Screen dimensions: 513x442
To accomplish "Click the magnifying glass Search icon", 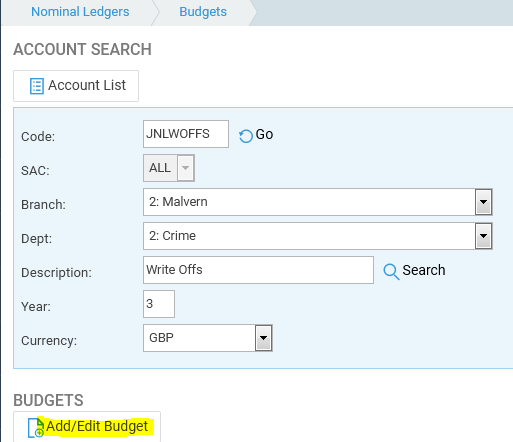I will [391, 271].
